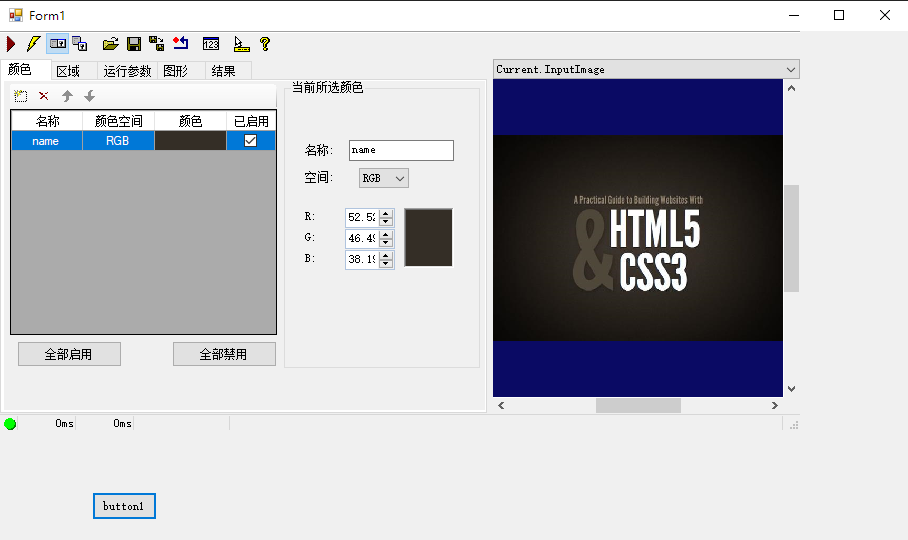Switch to the 运行参数 tab
908x540 pixels.
(127, 71)
